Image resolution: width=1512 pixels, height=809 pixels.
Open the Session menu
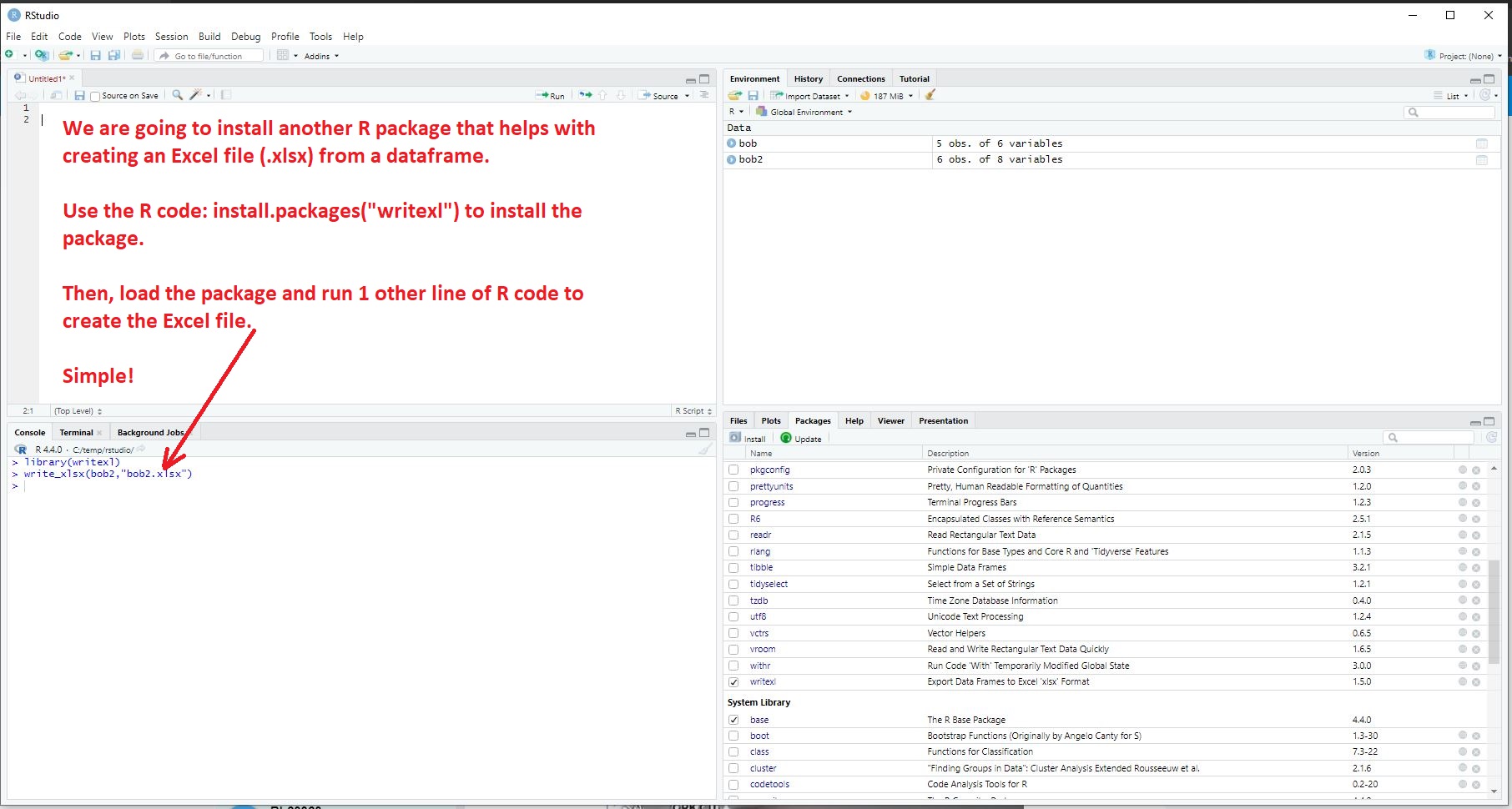click(171, 37)
